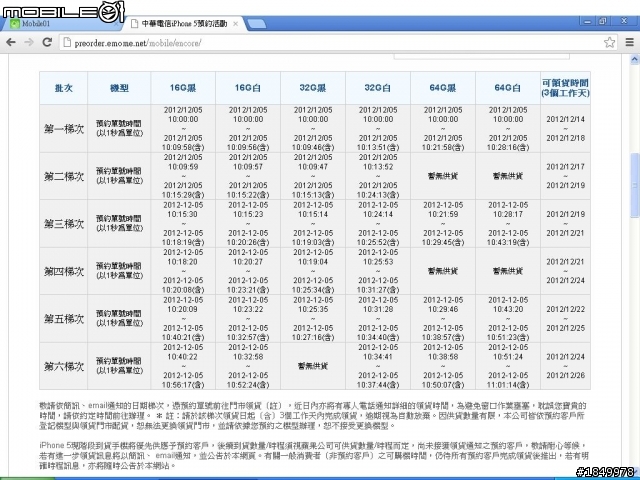Click the 16G黑 column header
The width and height of the screenshot is (640, 480).
183,88
